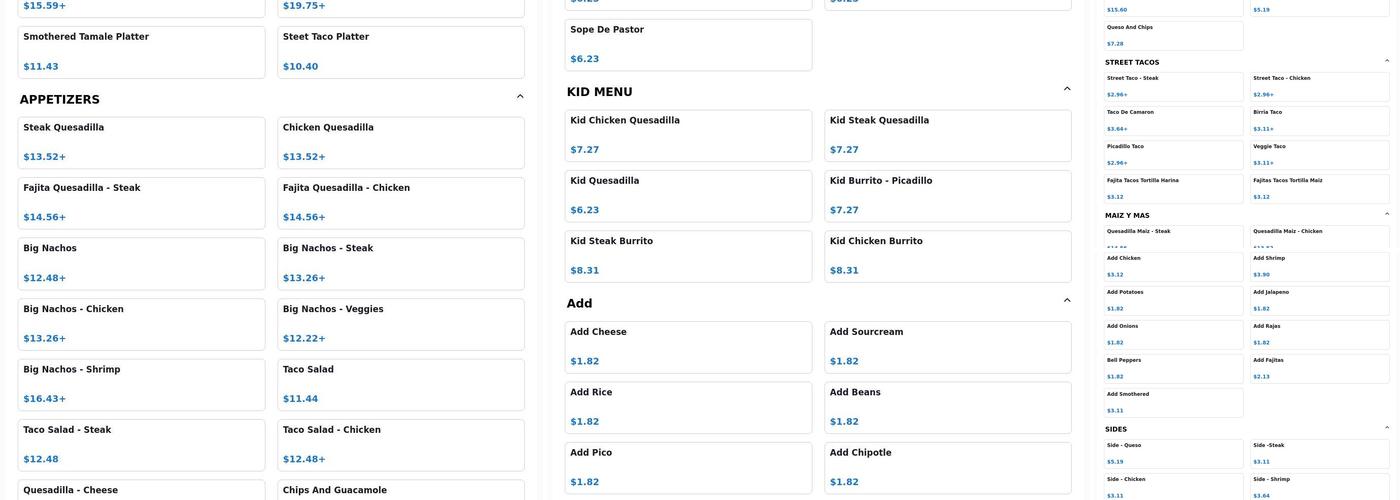Collapse the STREET TACOS section chevron

point(1387,61)
